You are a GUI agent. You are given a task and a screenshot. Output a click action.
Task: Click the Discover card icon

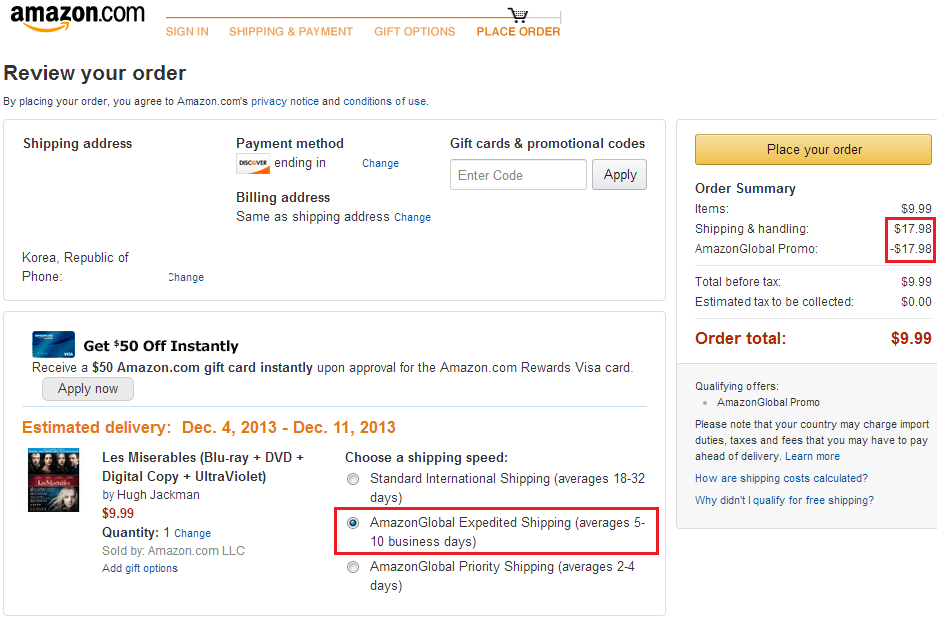point(252,164)
